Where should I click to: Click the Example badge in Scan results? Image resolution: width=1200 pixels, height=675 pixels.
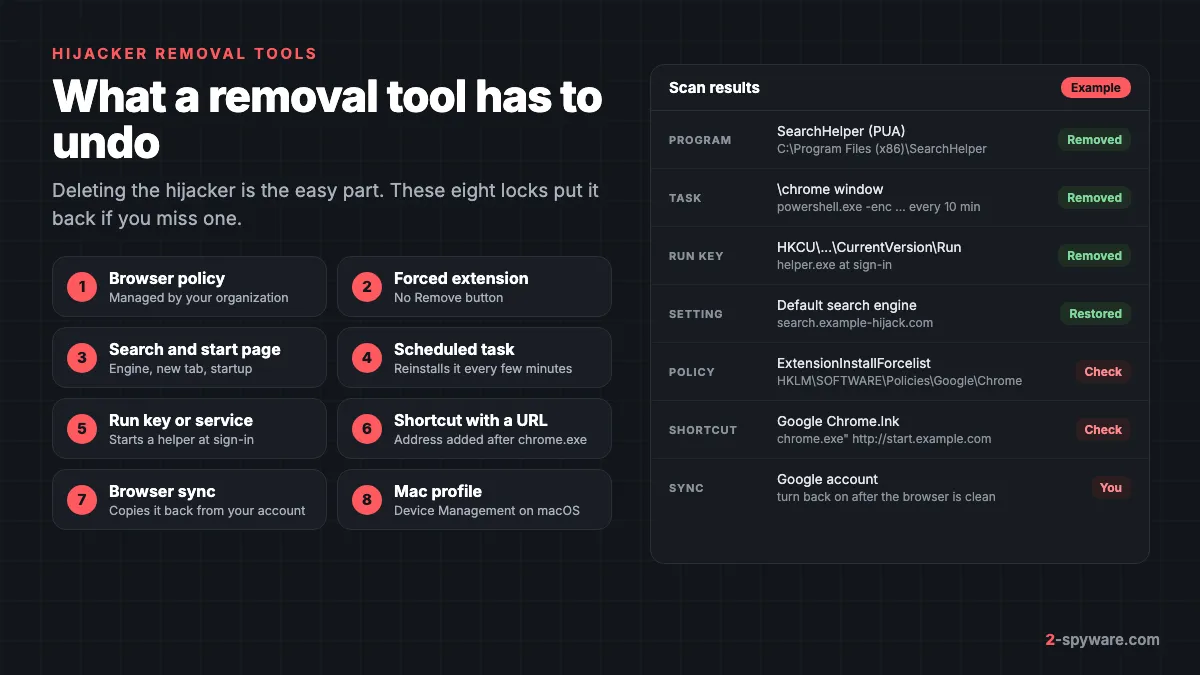[x=1096, y=88]
